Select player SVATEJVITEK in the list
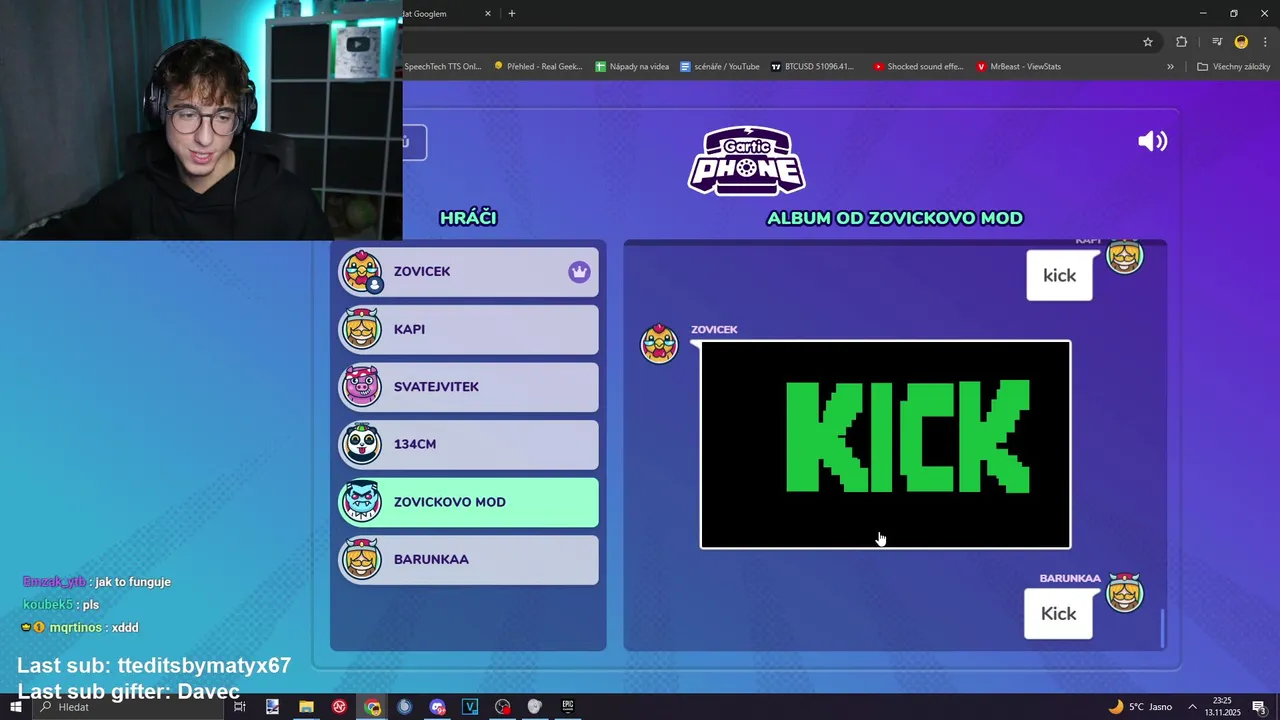The image size is (1280, 720). point(468,387)
